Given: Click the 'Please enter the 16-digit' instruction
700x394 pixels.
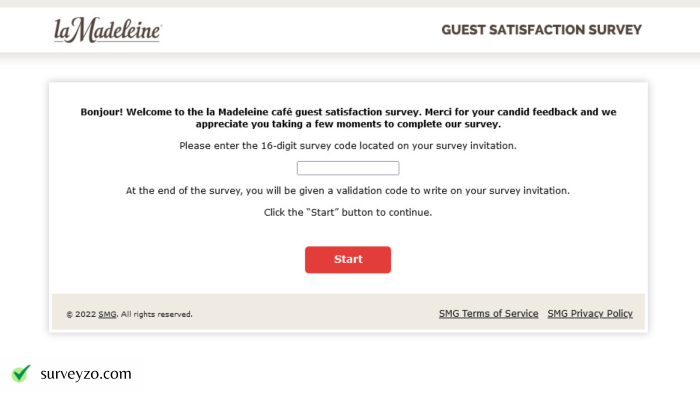Looking at the screenshot, I should [x=348, y=146].
